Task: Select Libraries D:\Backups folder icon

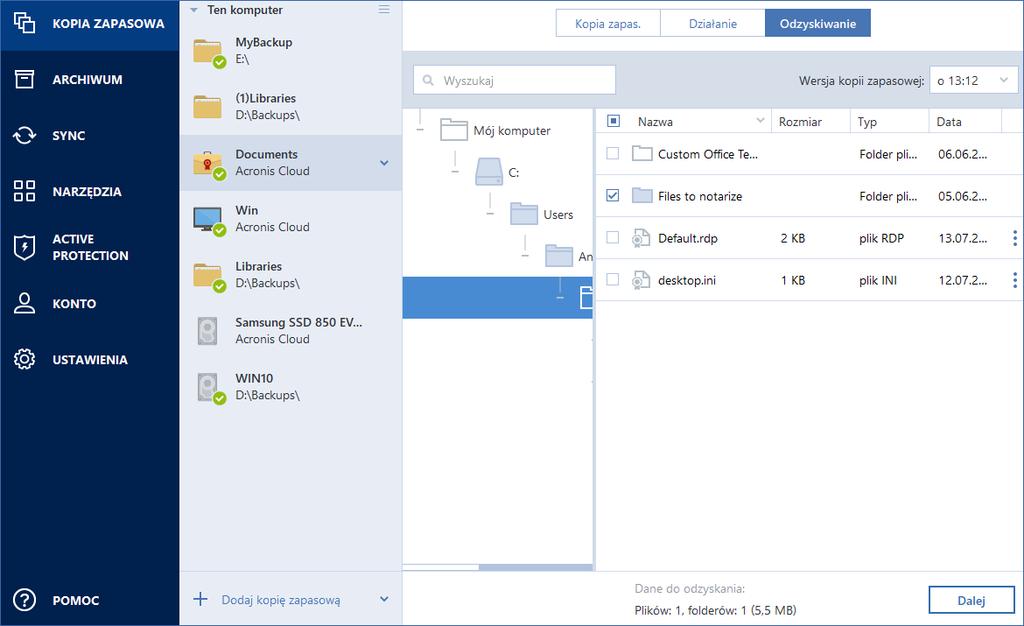Action: 208,276
